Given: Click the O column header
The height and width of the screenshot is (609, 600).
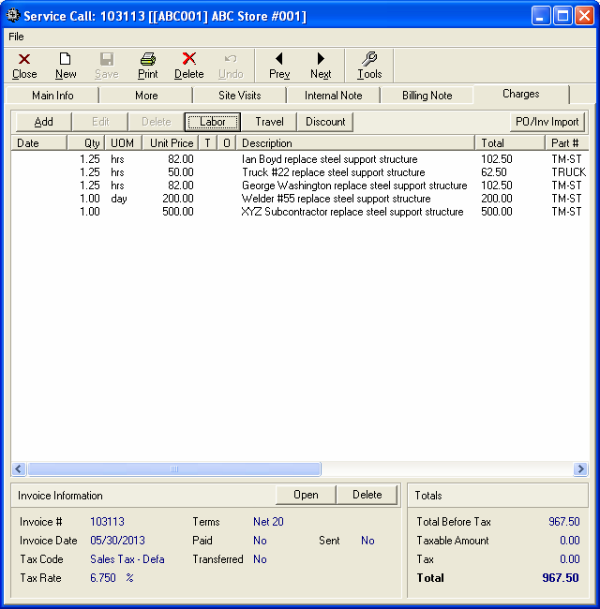Looking at the screenshot, I should (227, 143).
